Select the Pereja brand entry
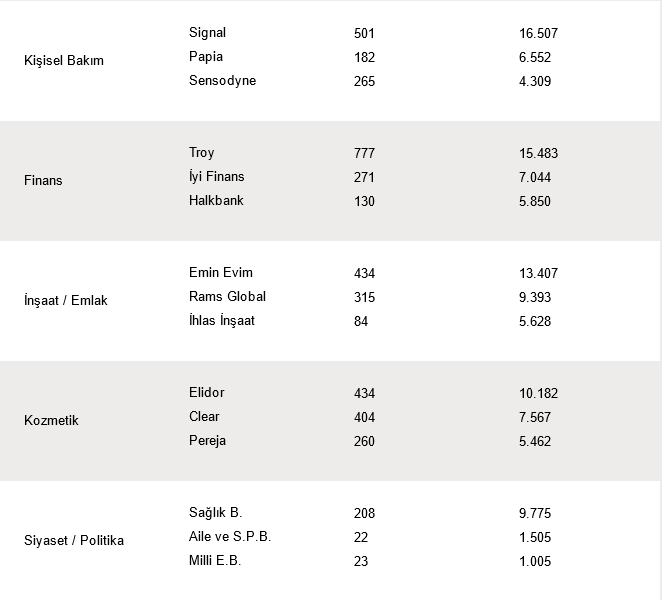 click(x=207, y=441)
